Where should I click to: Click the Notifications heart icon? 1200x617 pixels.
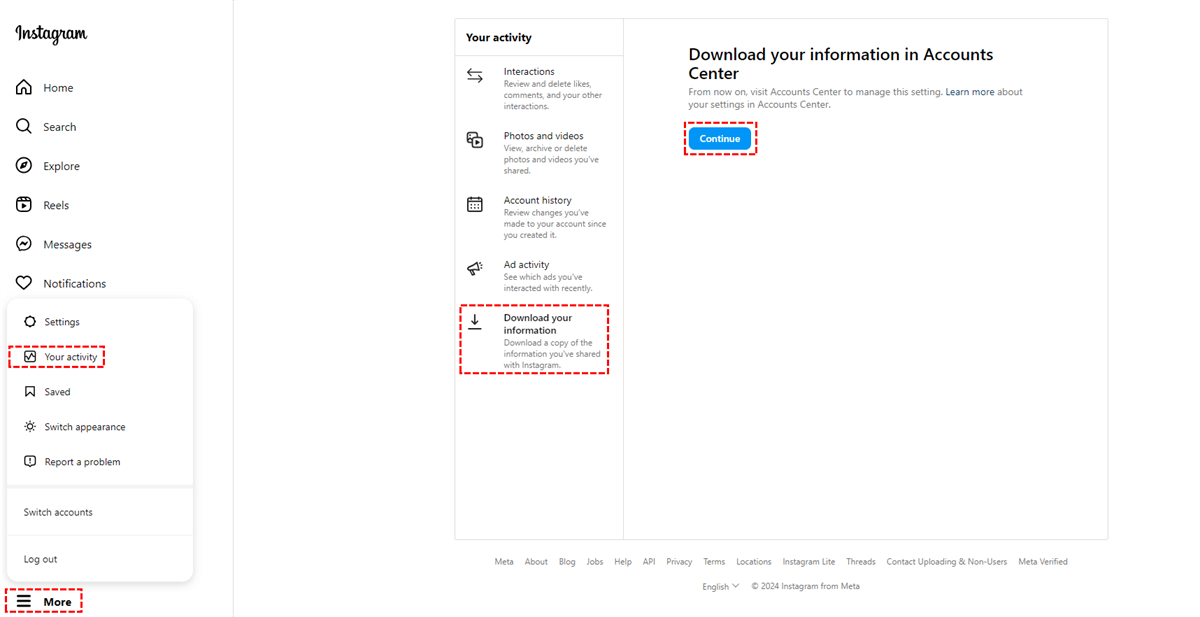24,283
